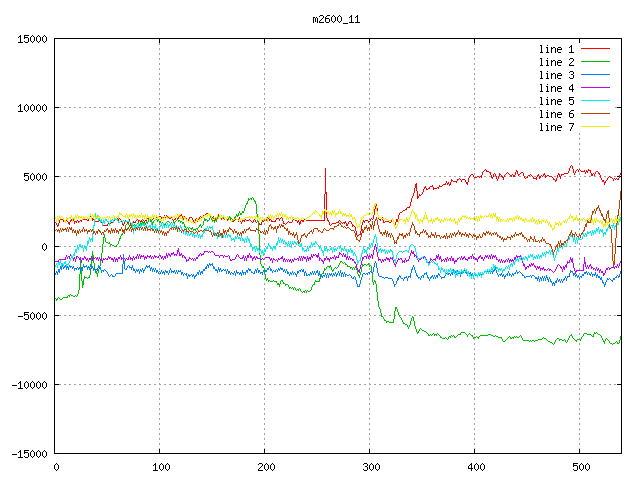Click the blue sample beside line 3

point(596,75)
